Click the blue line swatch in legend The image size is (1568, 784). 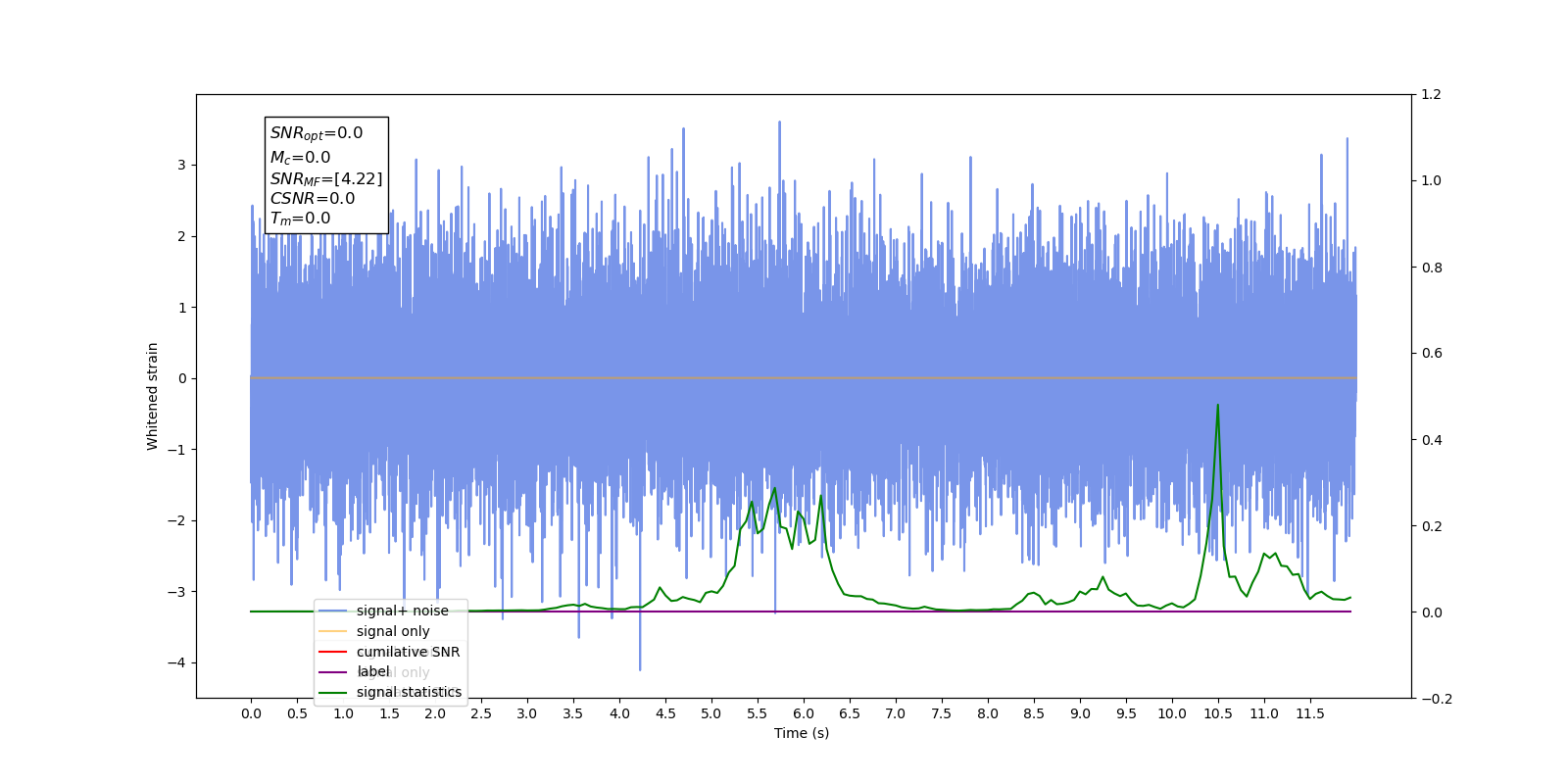point(333,611)
